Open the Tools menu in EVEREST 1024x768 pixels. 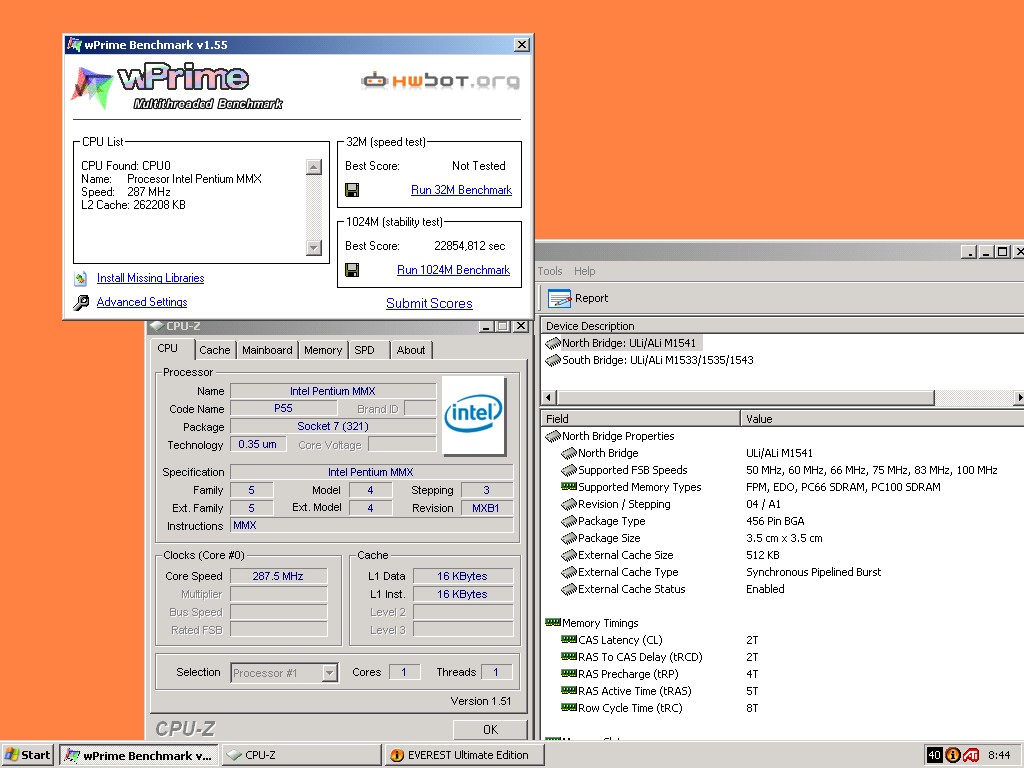(x=550, y=271)
